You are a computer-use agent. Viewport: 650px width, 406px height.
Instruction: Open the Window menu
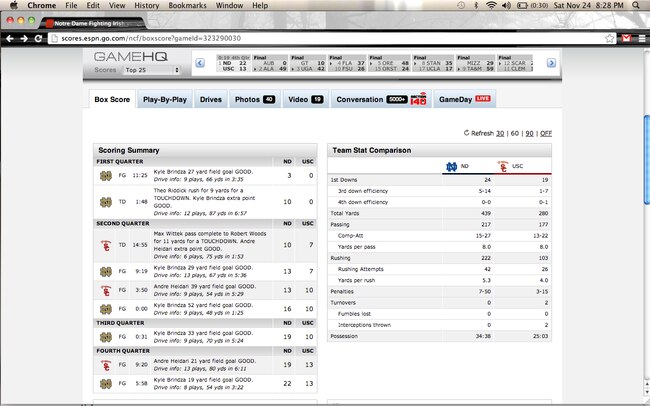tap(229, 5)
